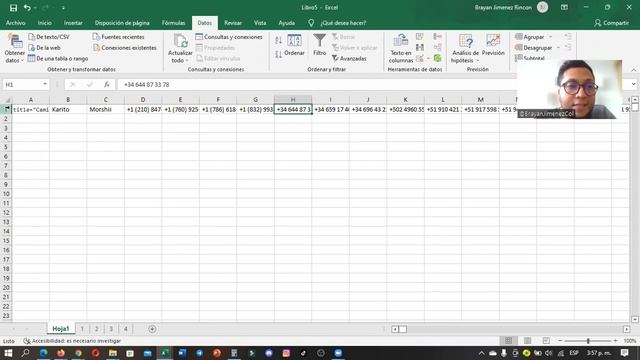
Task: Select row 10 header
Action: [x=6, y=194]
